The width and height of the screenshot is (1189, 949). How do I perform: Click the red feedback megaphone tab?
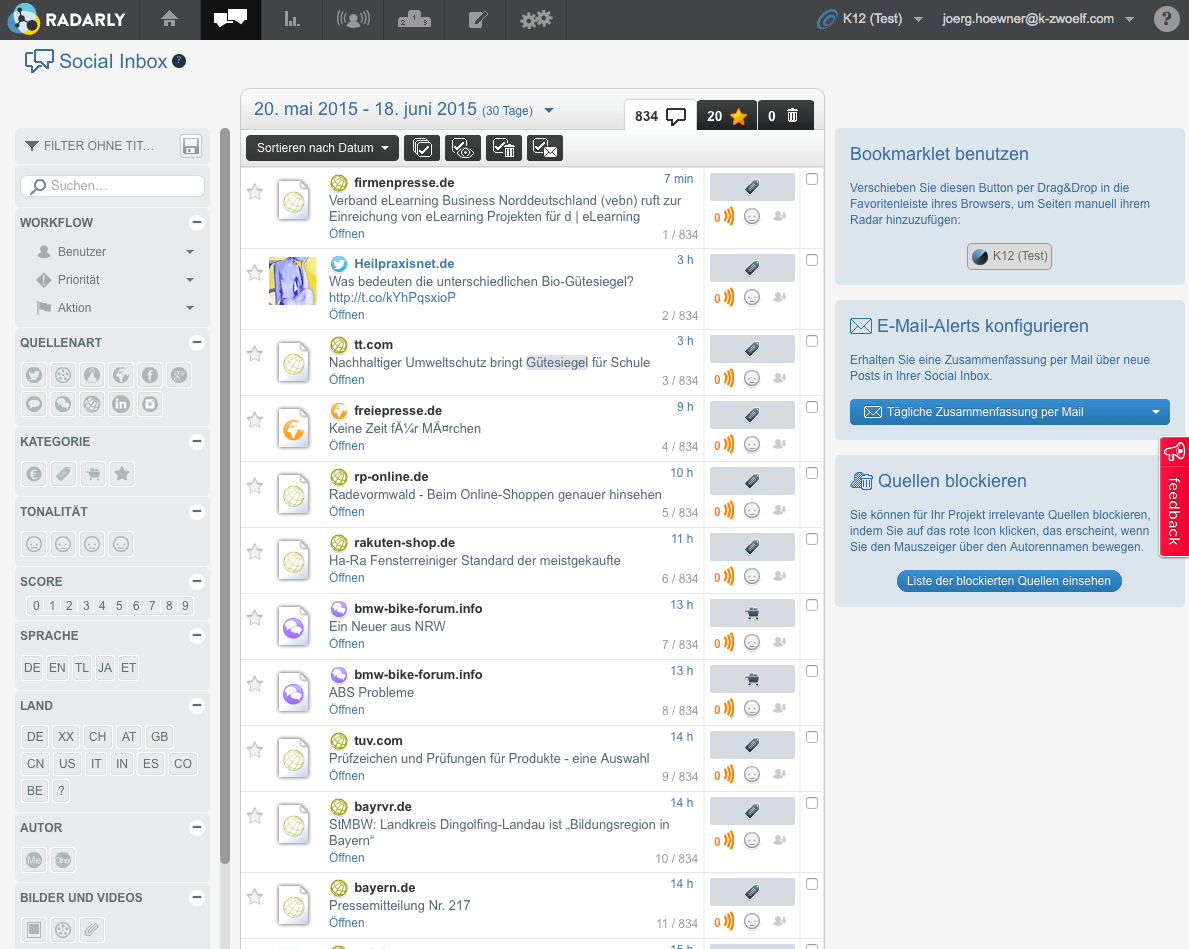click(1174, 497)
